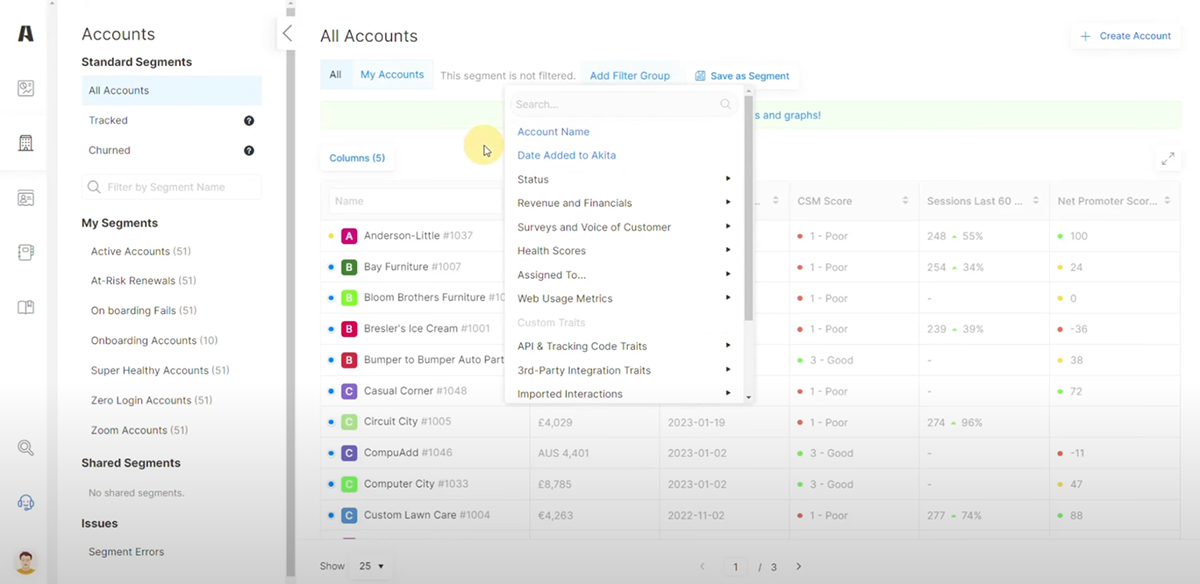
Task: Open the Contacts badge icon in sidebar
Action: click(x=24, y=198)
